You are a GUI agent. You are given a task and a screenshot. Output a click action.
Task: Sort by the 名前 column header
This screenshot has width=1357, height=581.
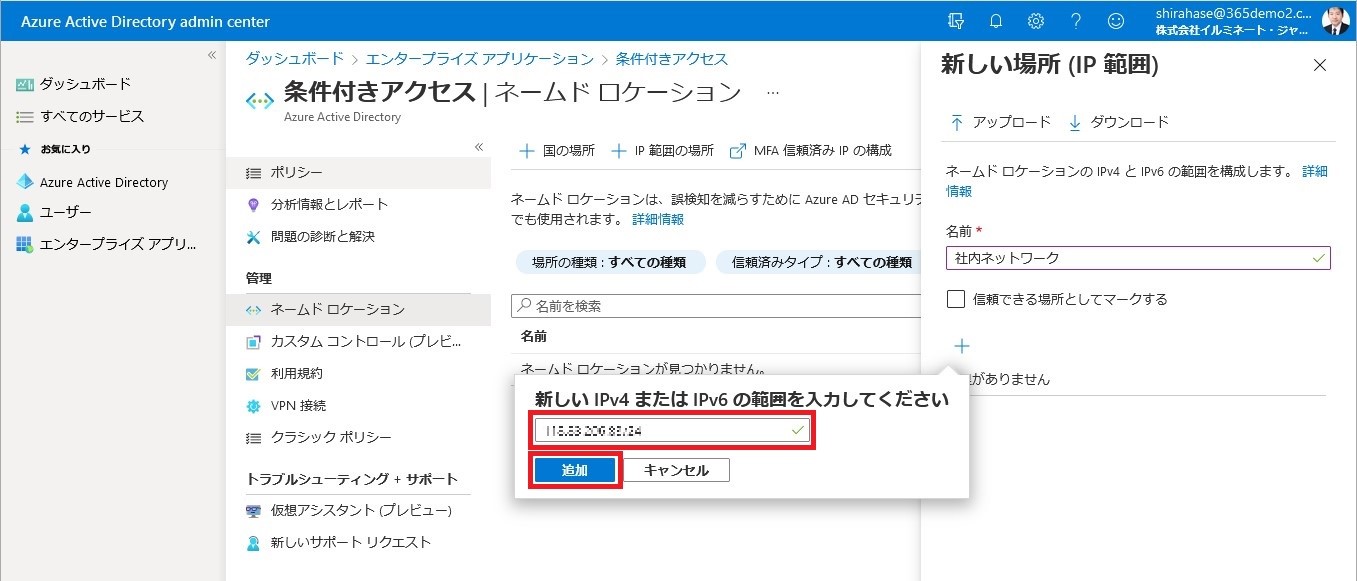click(x=534, y=336)
